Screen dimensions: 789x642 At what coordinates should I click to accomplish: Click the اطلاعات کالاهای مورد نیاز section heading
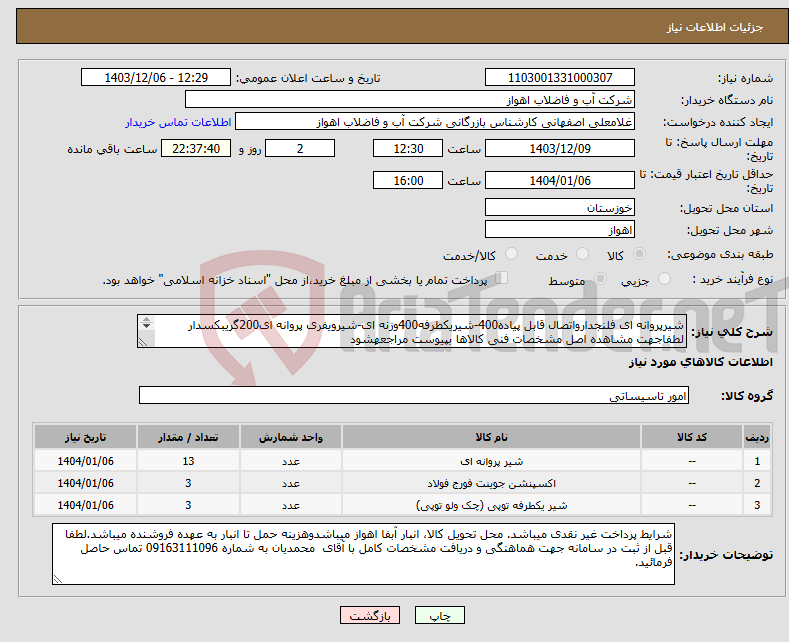click(700, 362)
